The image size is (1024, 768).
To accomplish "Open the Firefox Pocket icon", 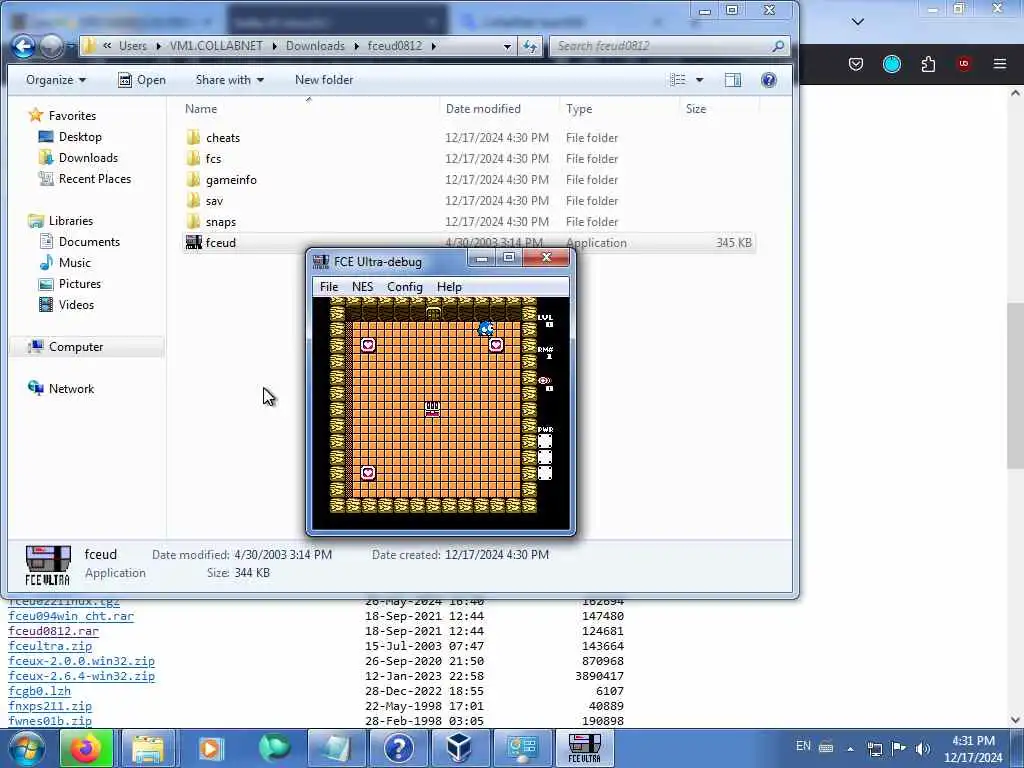I will pyautogui.click(x=856, y=64).
